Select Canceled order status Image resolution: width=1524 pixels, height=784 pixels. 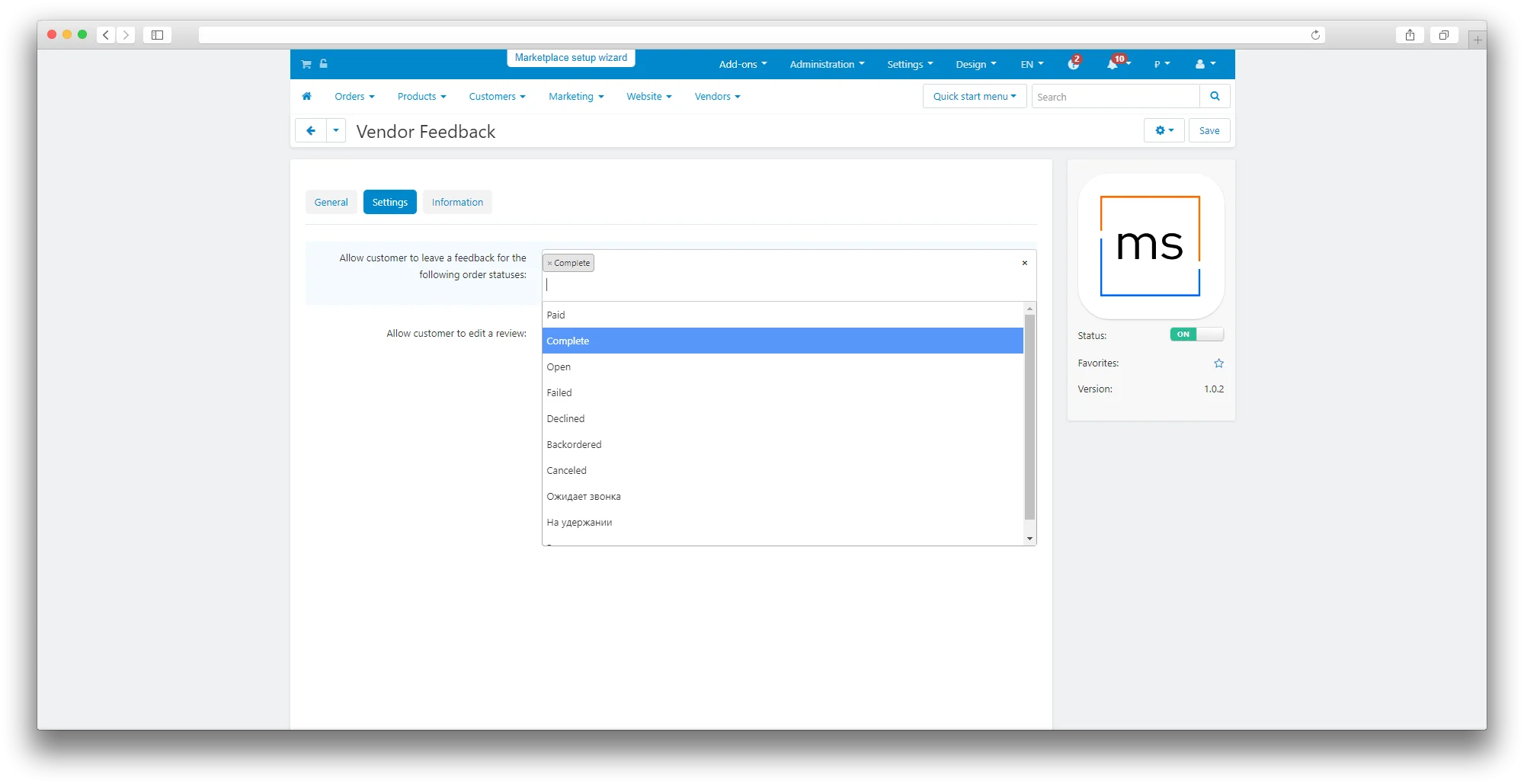tap(783, 470)
